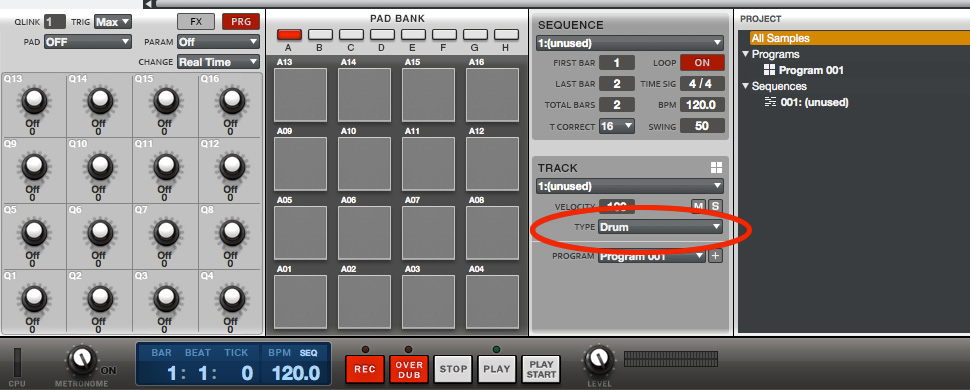
Task: Click the PLAY START button
Action: pyautogui.click(x=541, y=369)
